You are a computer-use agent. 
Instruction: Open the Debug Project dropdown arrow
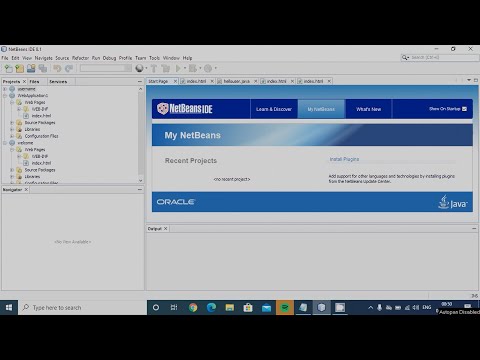200,69
